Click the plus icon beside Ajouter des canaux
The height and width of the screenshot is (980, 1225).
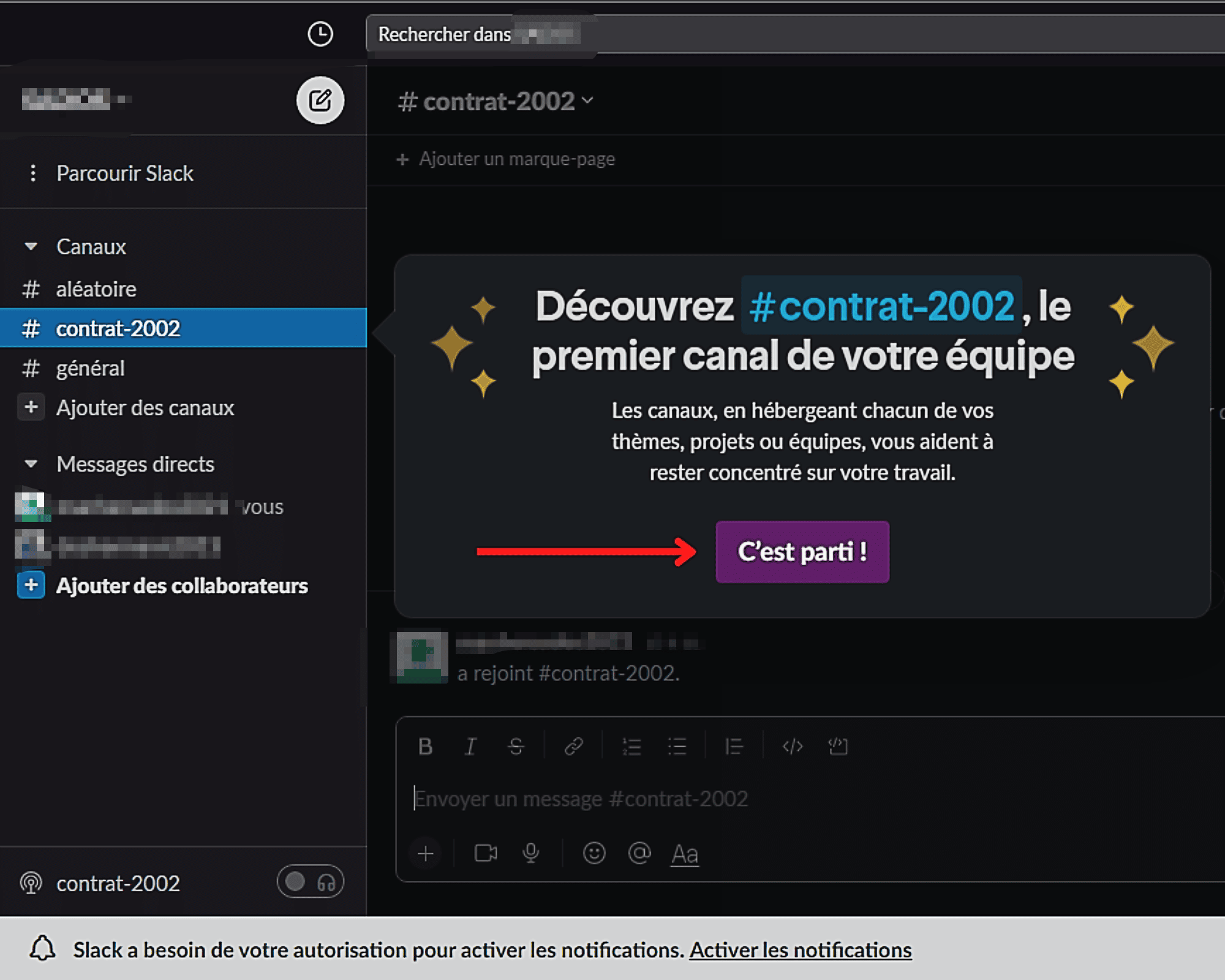pyautogui.click(x=31, y=407)
